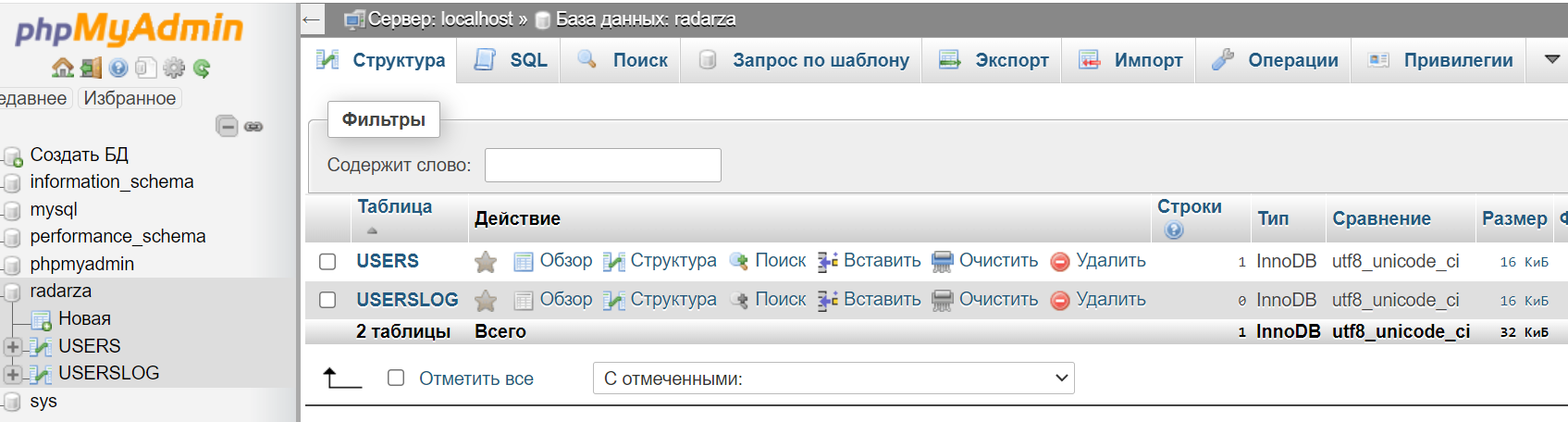Click the Сравнение column header
This screenshot has height=422, width=1568.
[1381, 218]
